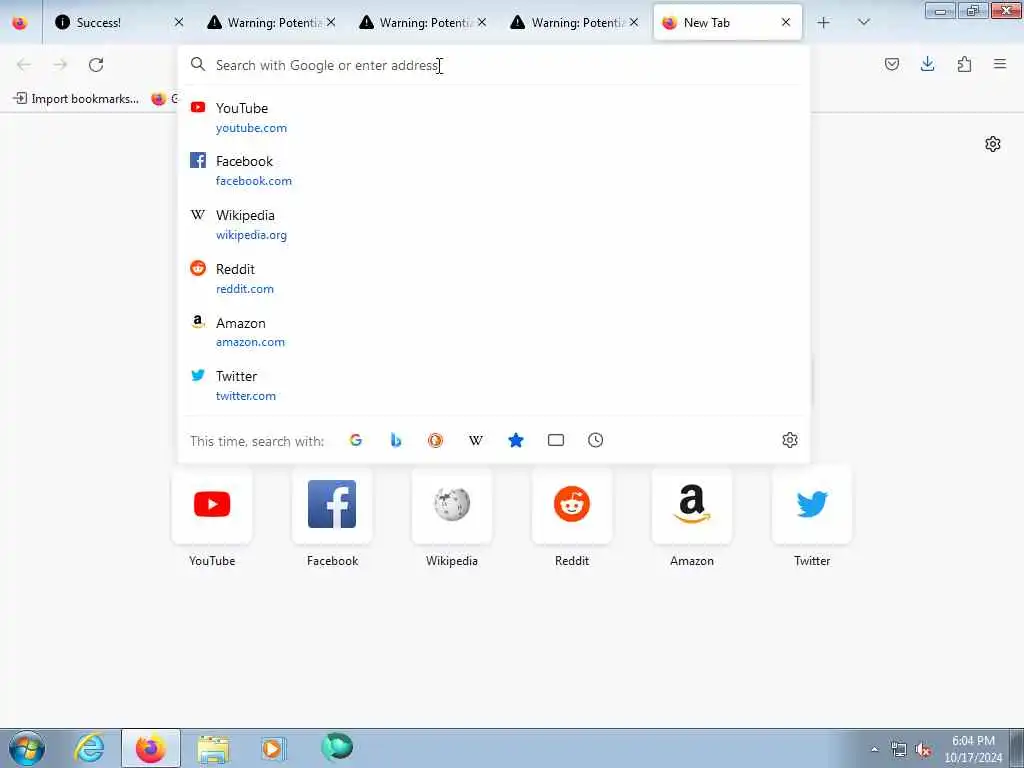Search this time in History clock
This screenshot has height=768, width=1024.
[596, 440]
